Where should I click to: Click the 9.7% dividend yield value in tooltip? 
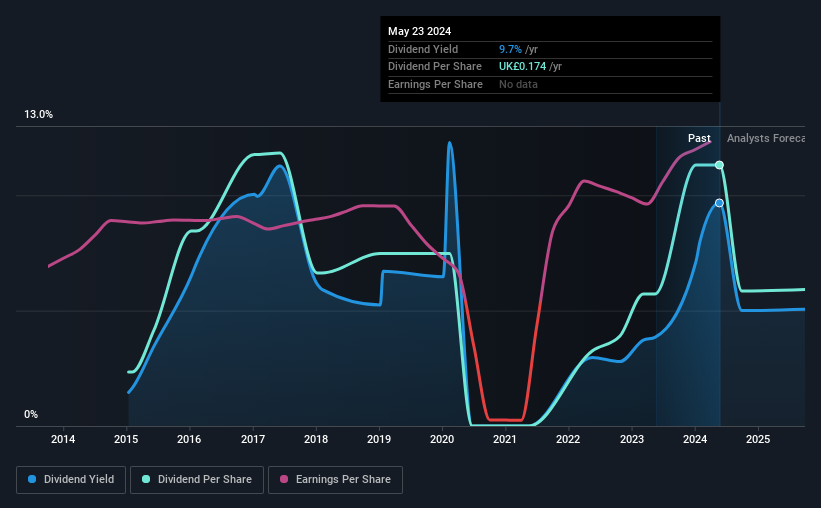510,49
